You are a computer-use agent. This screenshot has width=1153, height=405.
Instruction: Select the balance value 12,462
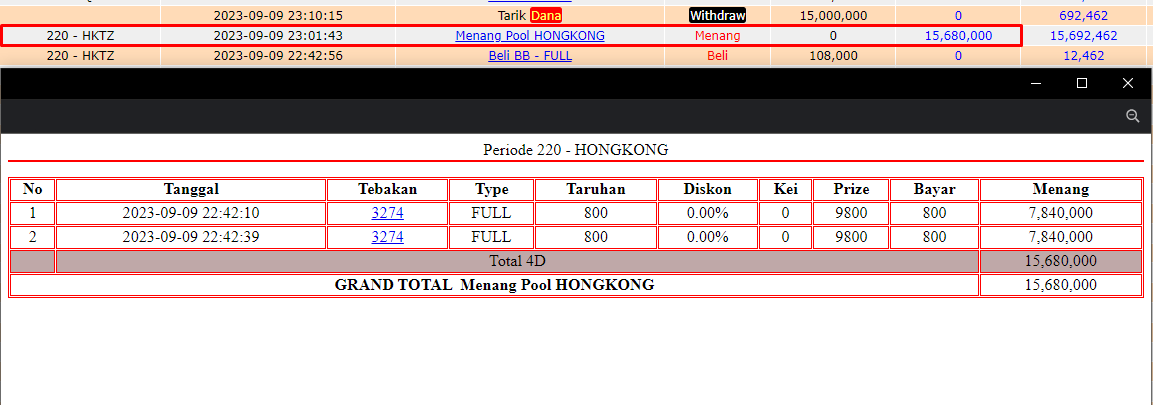tap(1083, 55)
